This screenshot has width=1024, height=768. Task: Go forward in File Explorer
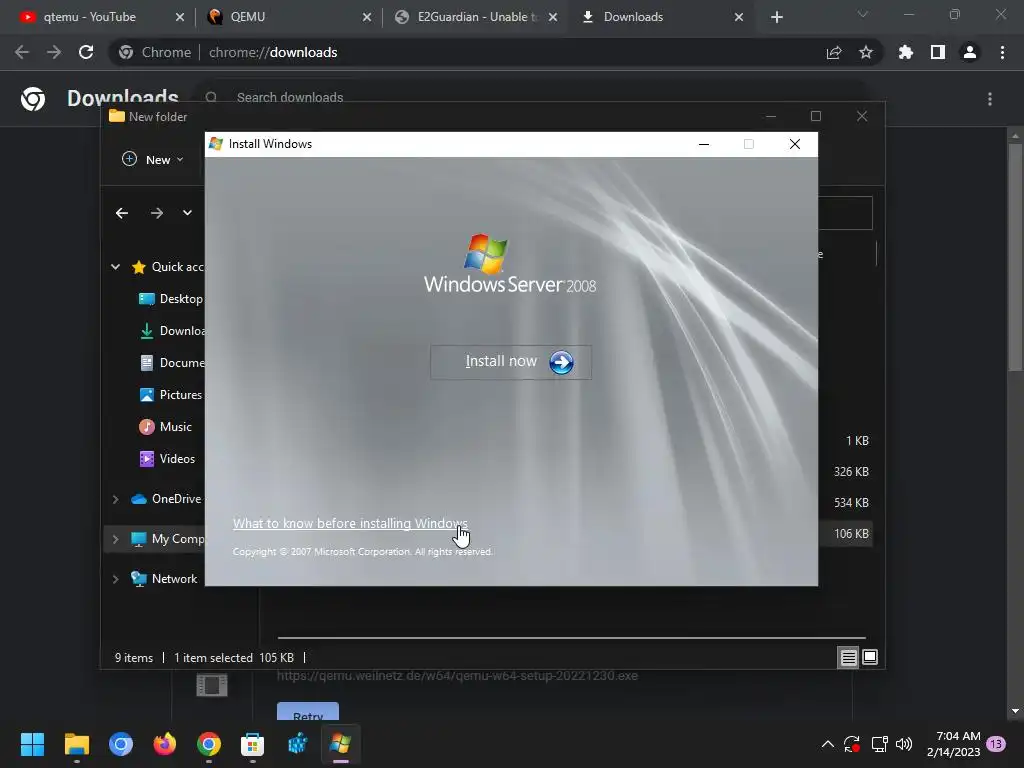[157, 213]
